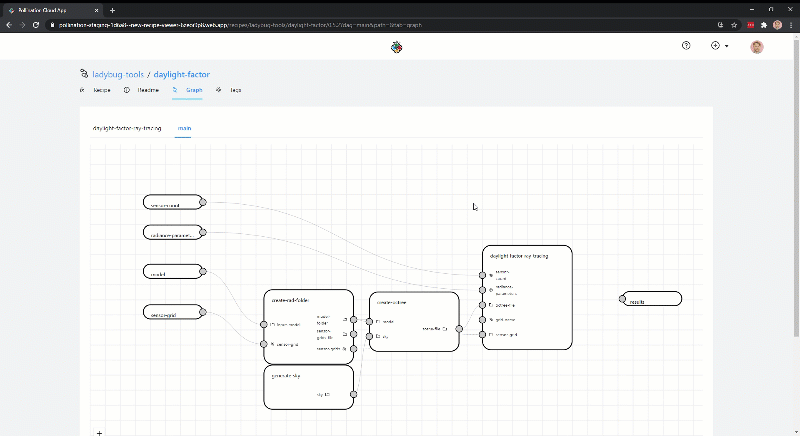
Task: Click create-rad-folder sensor-grids output port
Action: click(x=354, y=349)
